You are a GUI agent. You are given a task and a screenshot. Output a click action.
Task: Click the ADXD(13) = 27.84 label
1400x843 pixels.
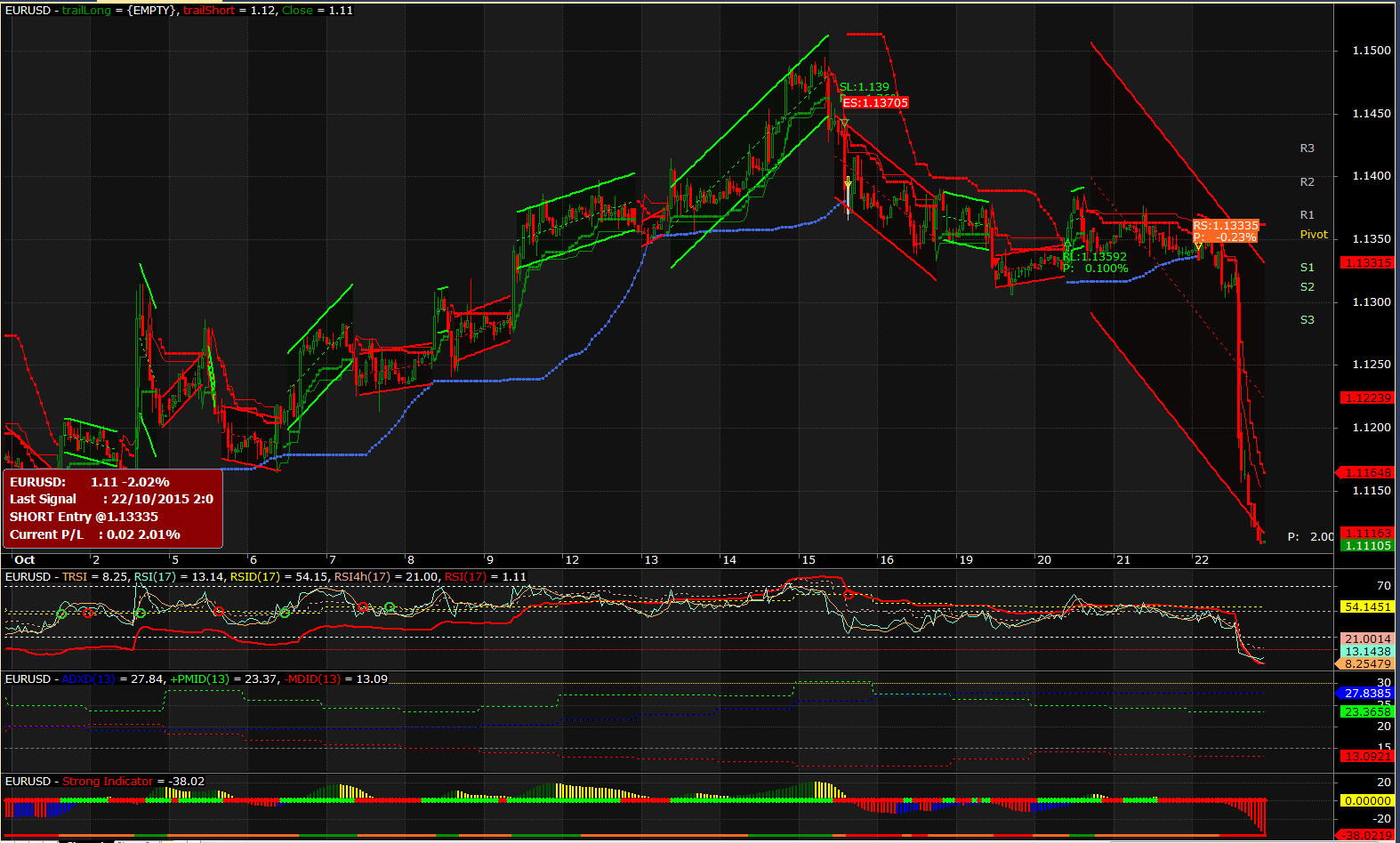113,678
